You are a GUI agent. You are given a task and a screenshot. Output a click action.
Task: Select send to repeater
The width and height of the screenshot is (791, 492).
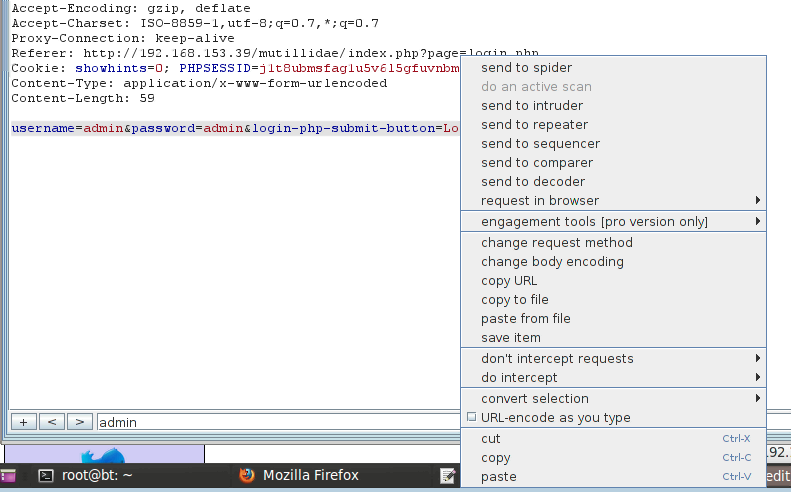tap(534, 125)
